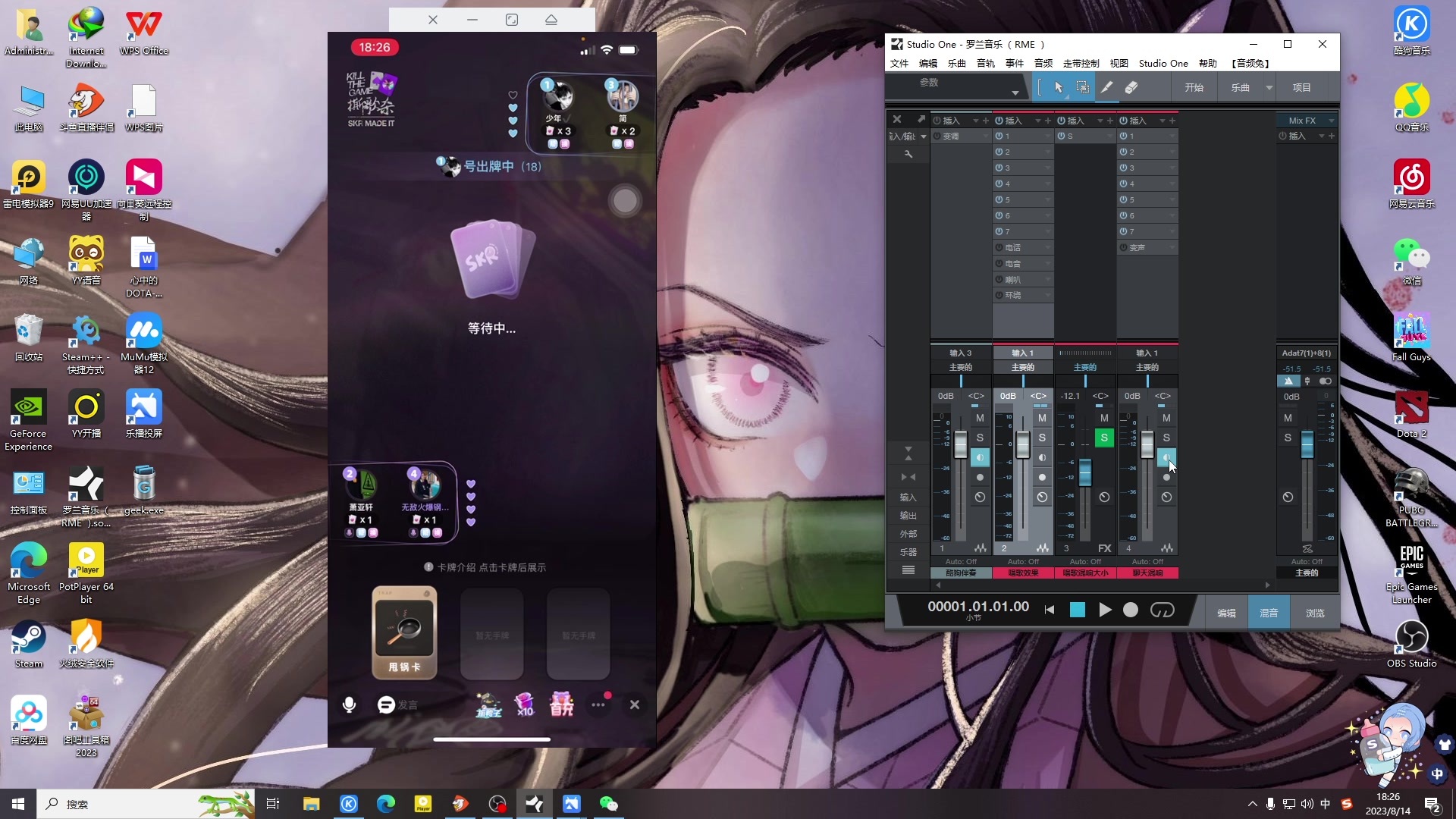Toggle the mono switch on the main channel
Image resolution: width=1456 pixels, height=819 pixels.
click(x=1325, y=381)
